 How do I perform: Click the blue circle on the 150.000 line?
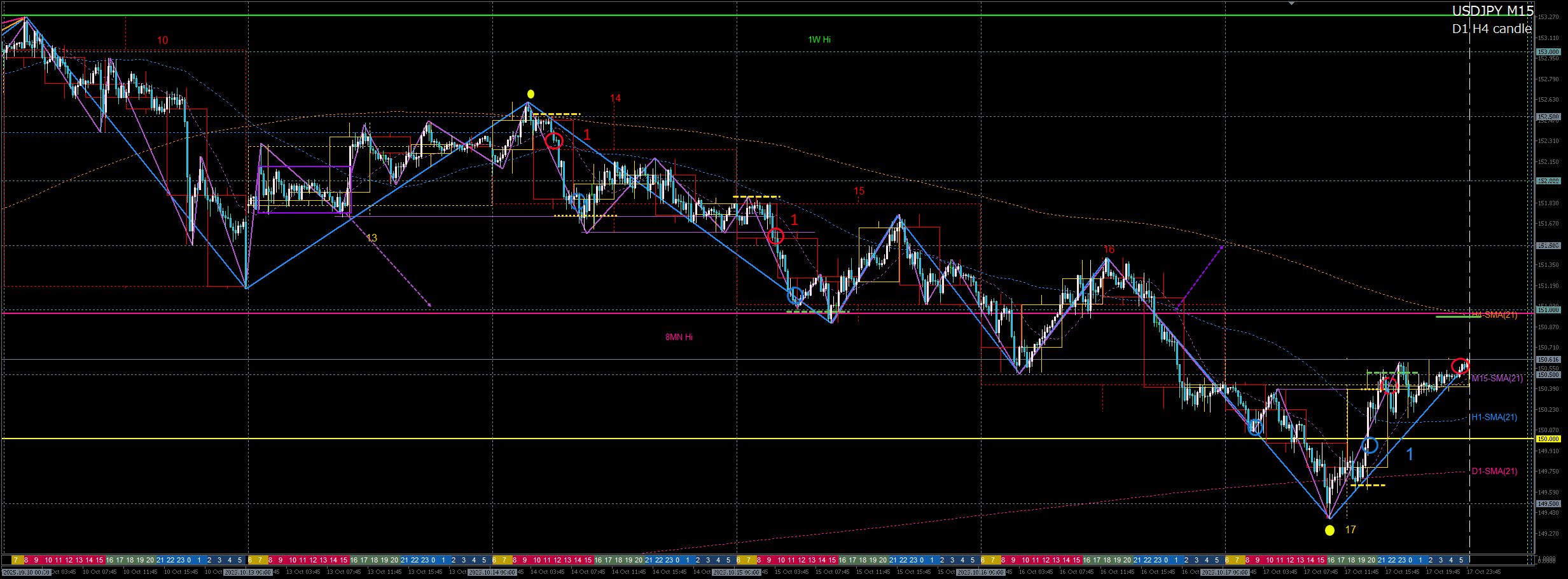(1370, 445)
